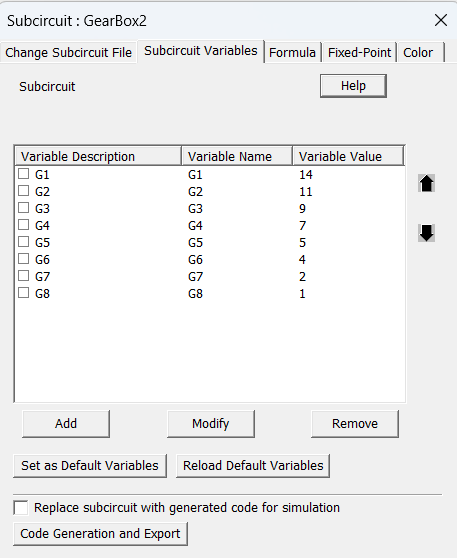
Task: Click Reload Default Variables
Action: [253, 466]
